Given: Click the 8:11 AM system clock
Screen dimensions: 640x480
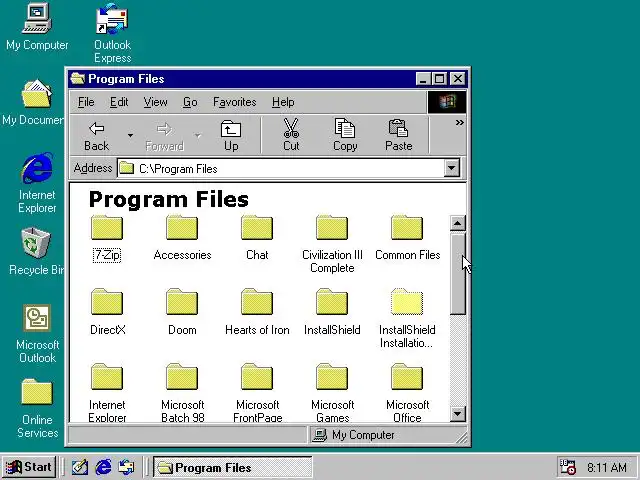Looking at the screenshot, I should (607, 467).
